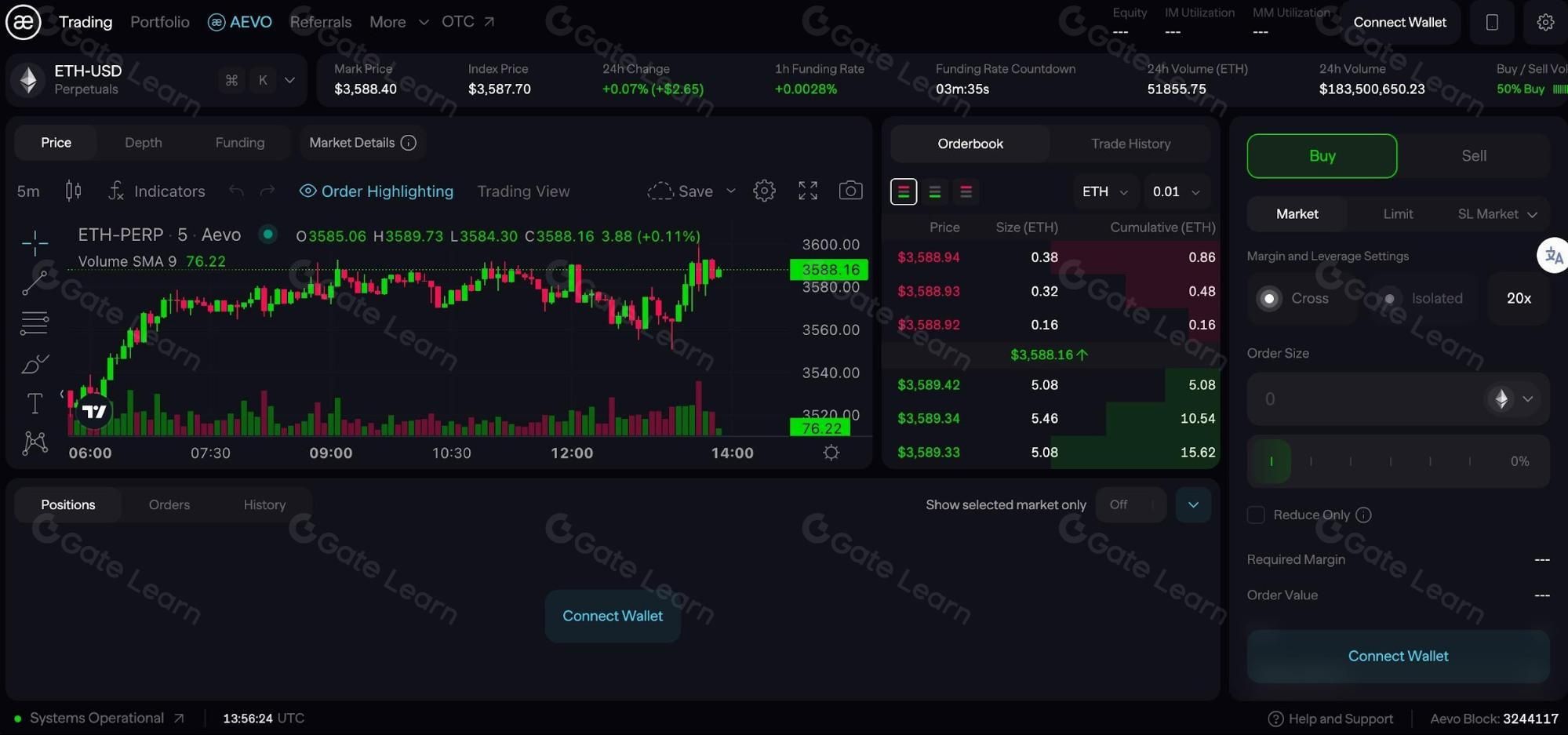Open the More navigation dropdown

pos(399,22)
